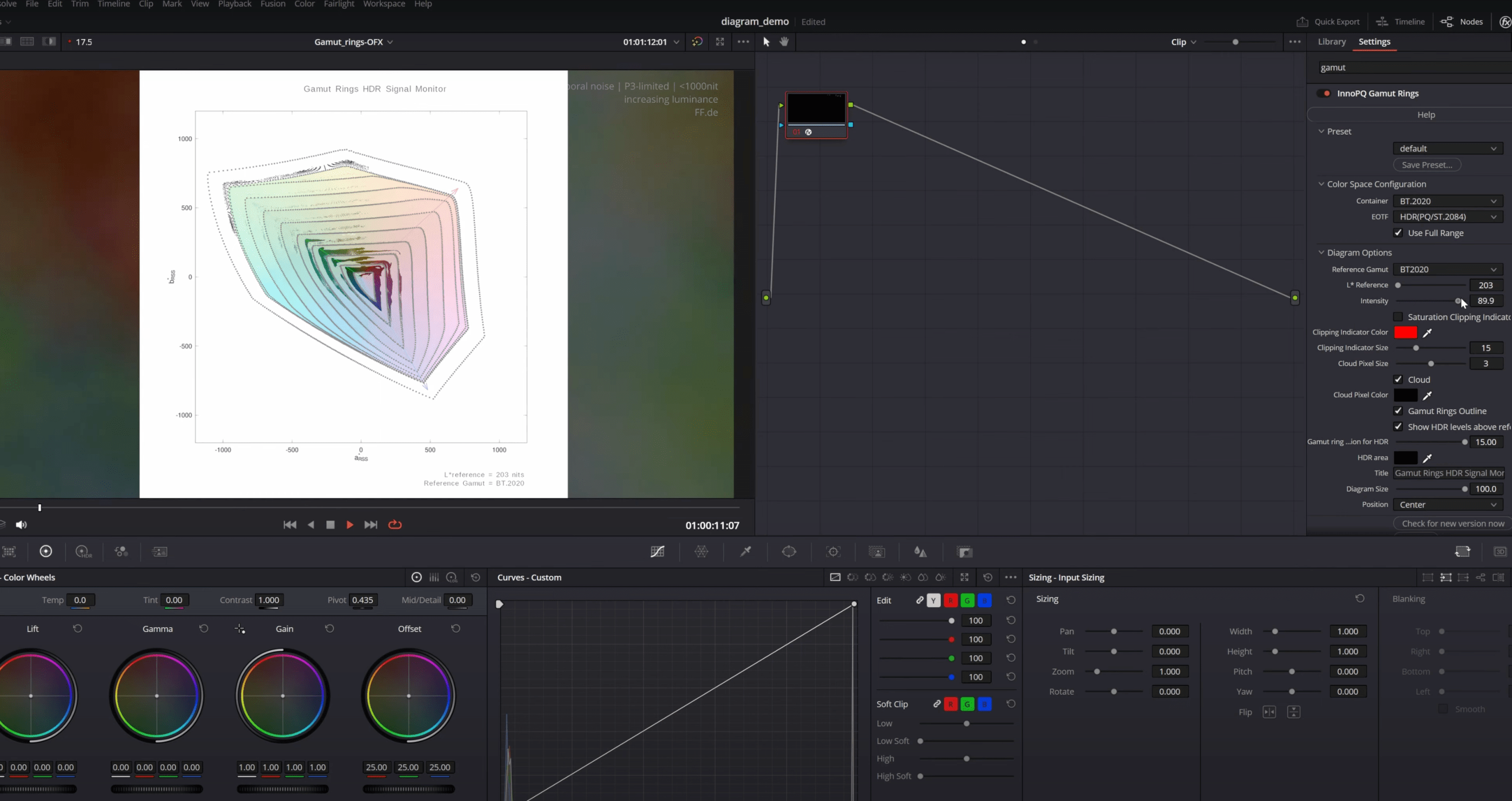Click the Save Preset button
The image size is (1512, 801).
coord(1427,164)
